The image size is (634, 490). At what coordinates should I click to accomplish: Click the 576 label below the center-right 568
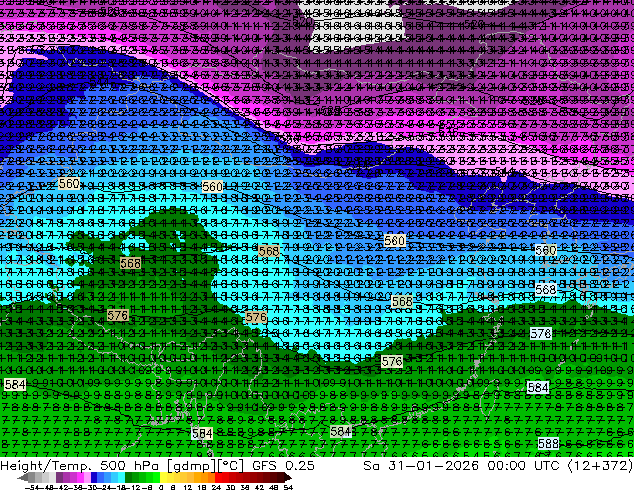pos(392,361)
